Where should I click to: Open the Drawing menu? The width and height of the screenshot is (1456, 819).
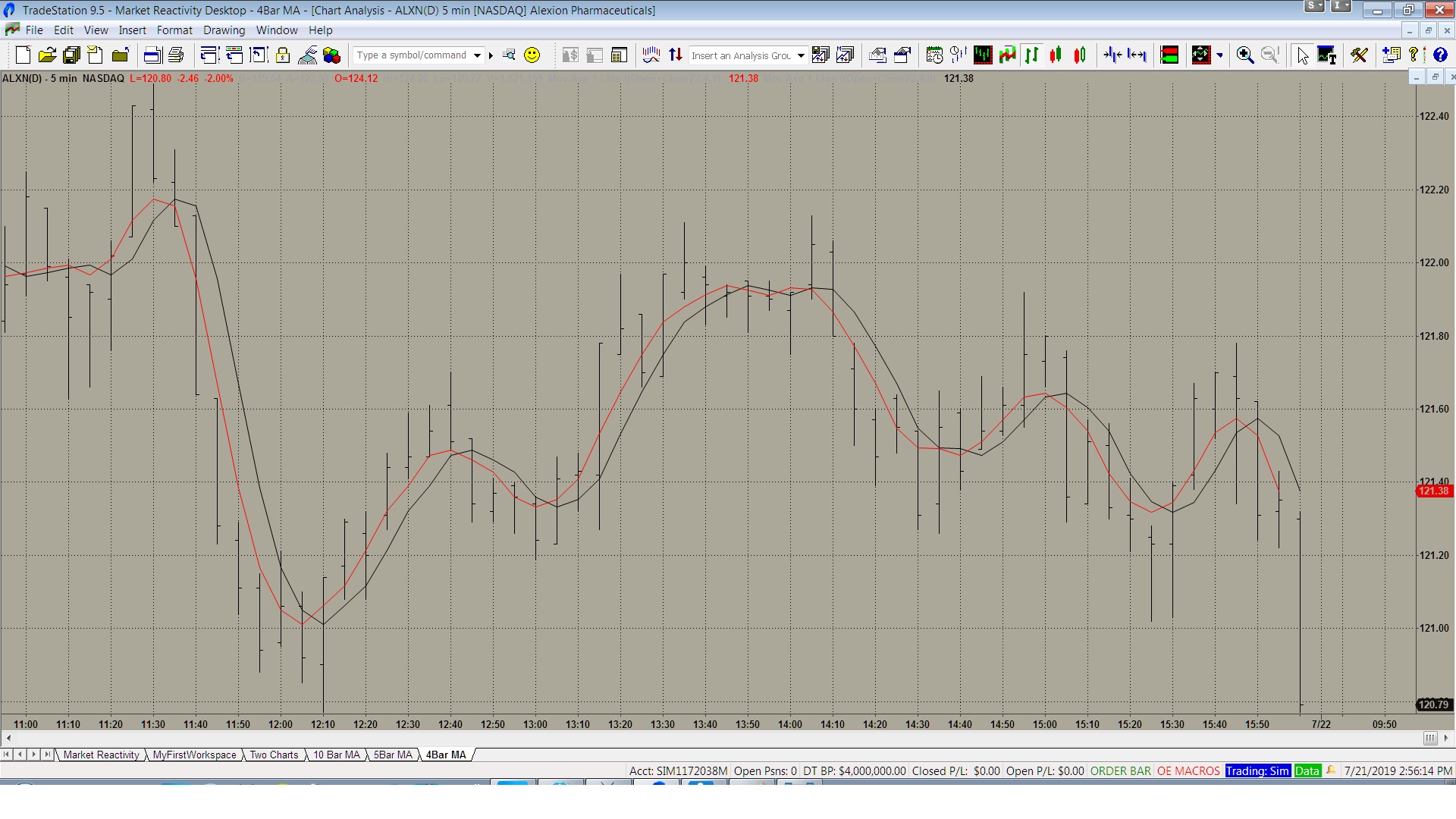224,30
